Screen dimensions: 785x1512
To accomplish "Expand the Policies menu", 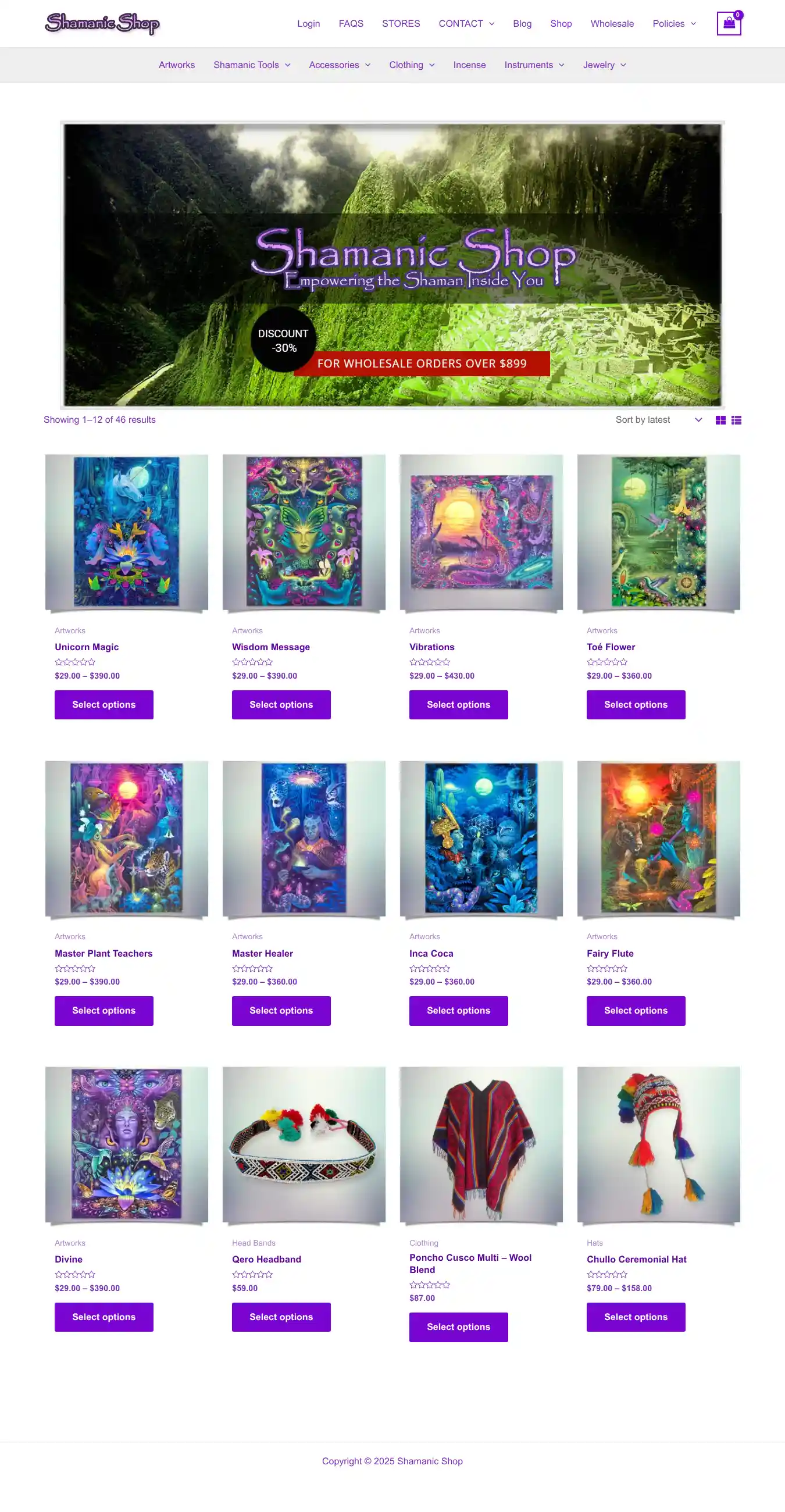I will [674, 23].
